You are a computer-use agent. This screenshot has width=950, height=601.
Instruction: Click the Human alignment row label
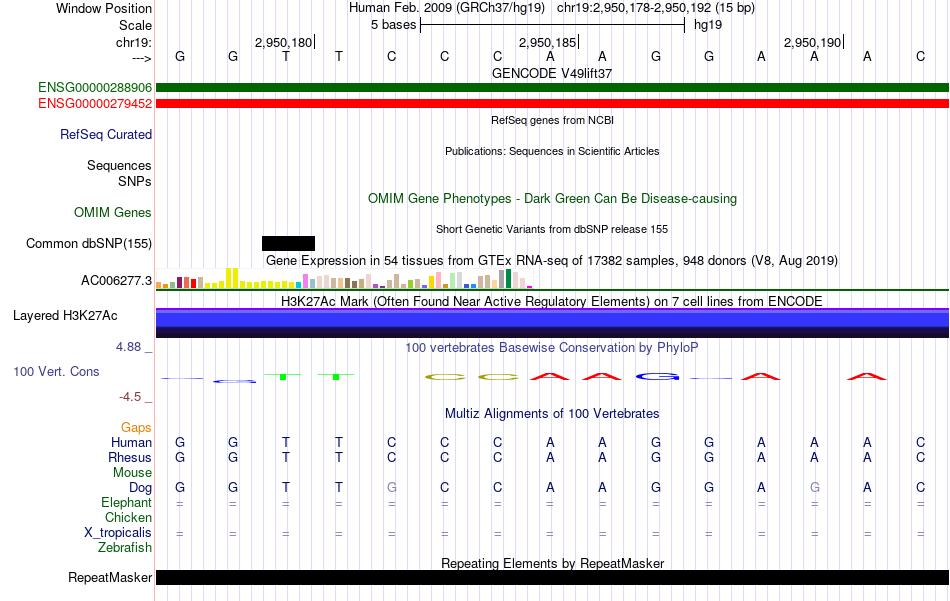click(x=131, y=443)
